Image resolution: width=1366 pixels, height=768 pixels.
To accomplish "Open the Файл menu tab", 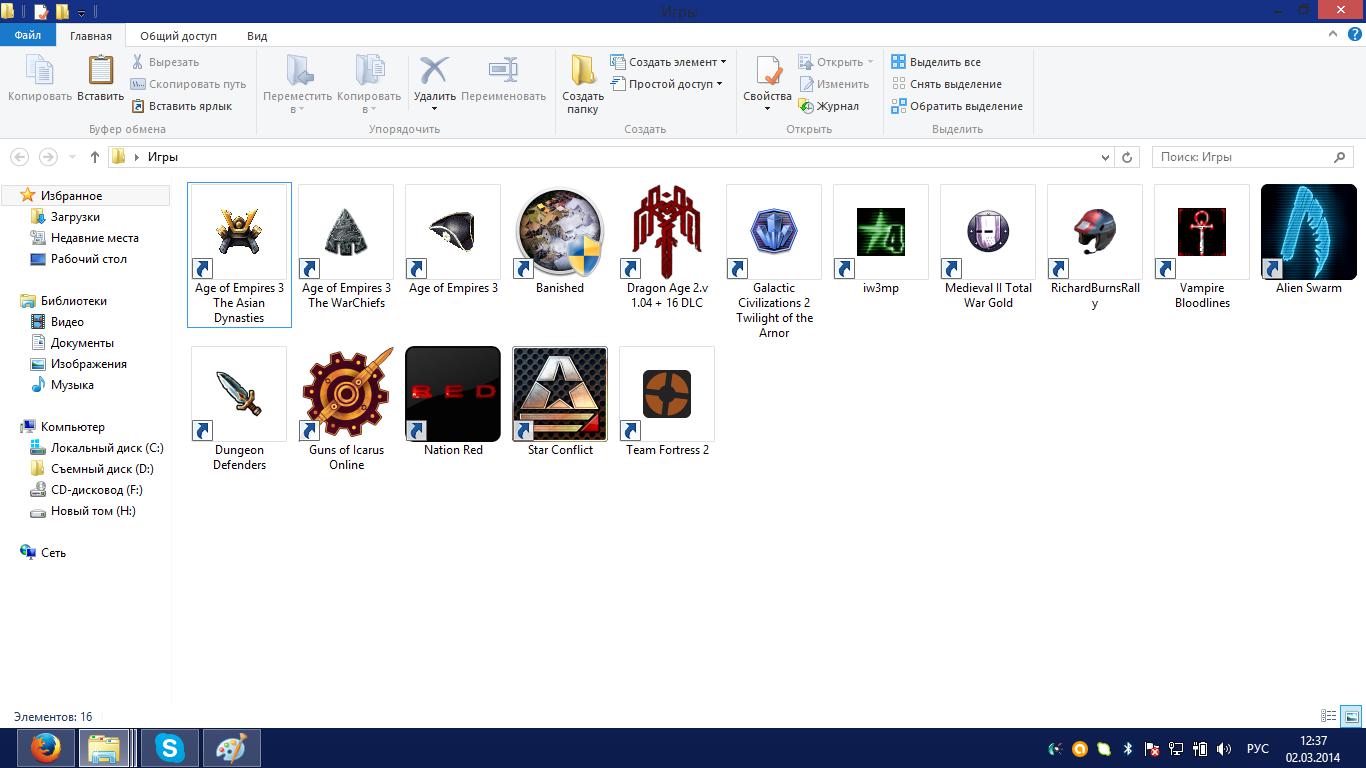I will pos(28,35).
